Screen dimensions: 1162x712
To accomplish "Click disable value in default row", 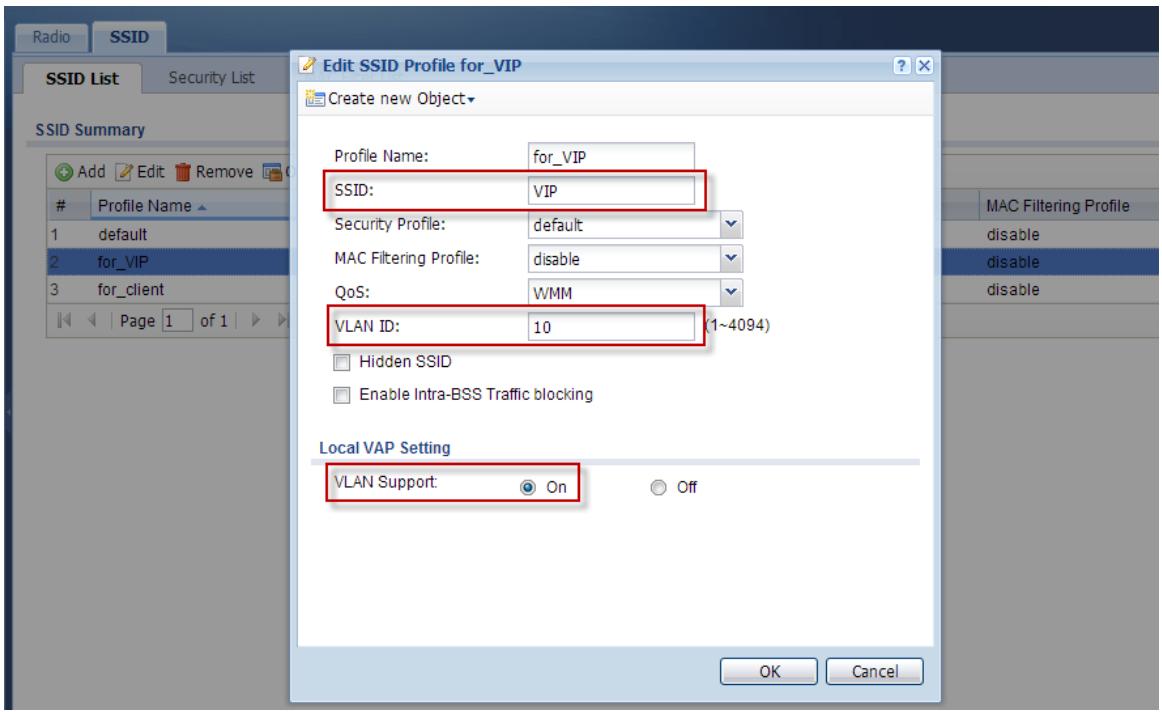I will tap(1012, 235).
